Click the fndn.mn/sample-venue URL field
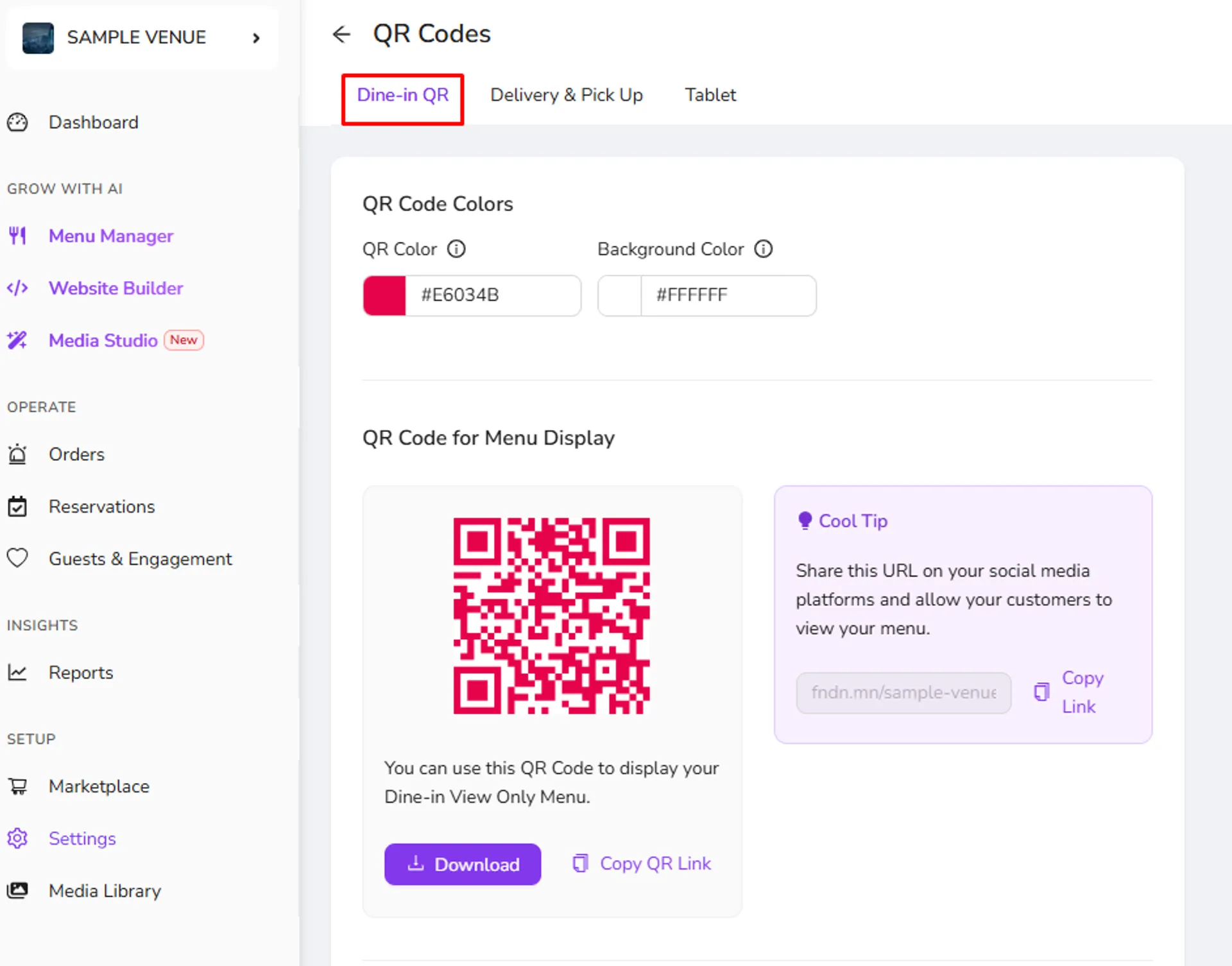 pyautogui.click(x=903, y=693)
